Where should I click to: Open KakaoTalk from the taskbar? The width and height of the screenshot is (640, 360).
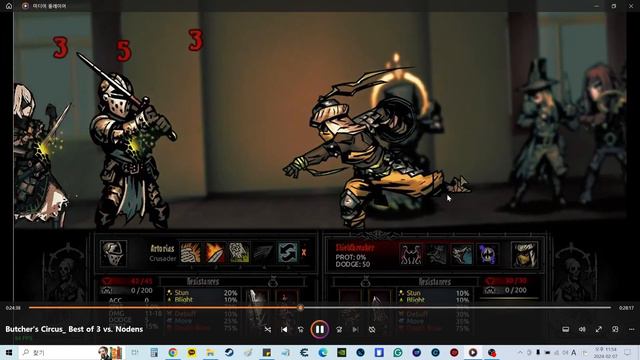(191, 352)
